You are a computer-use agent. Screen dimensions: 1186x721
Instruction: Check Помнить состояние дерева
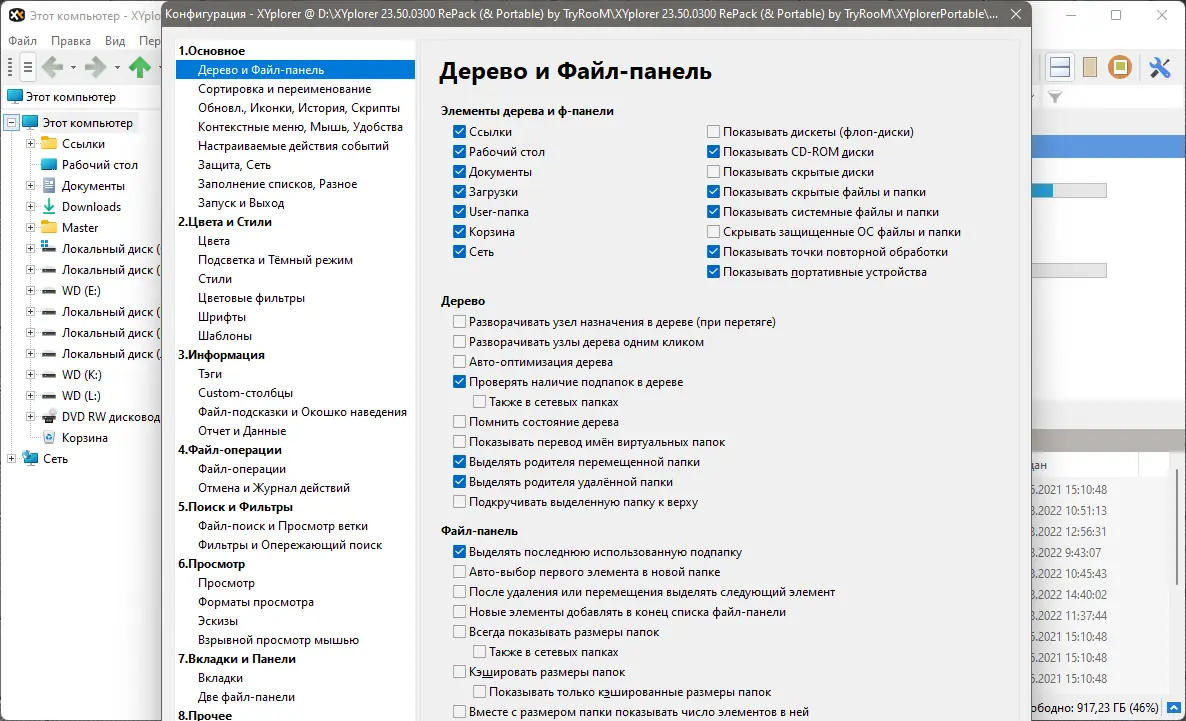[x=459, y=421]
